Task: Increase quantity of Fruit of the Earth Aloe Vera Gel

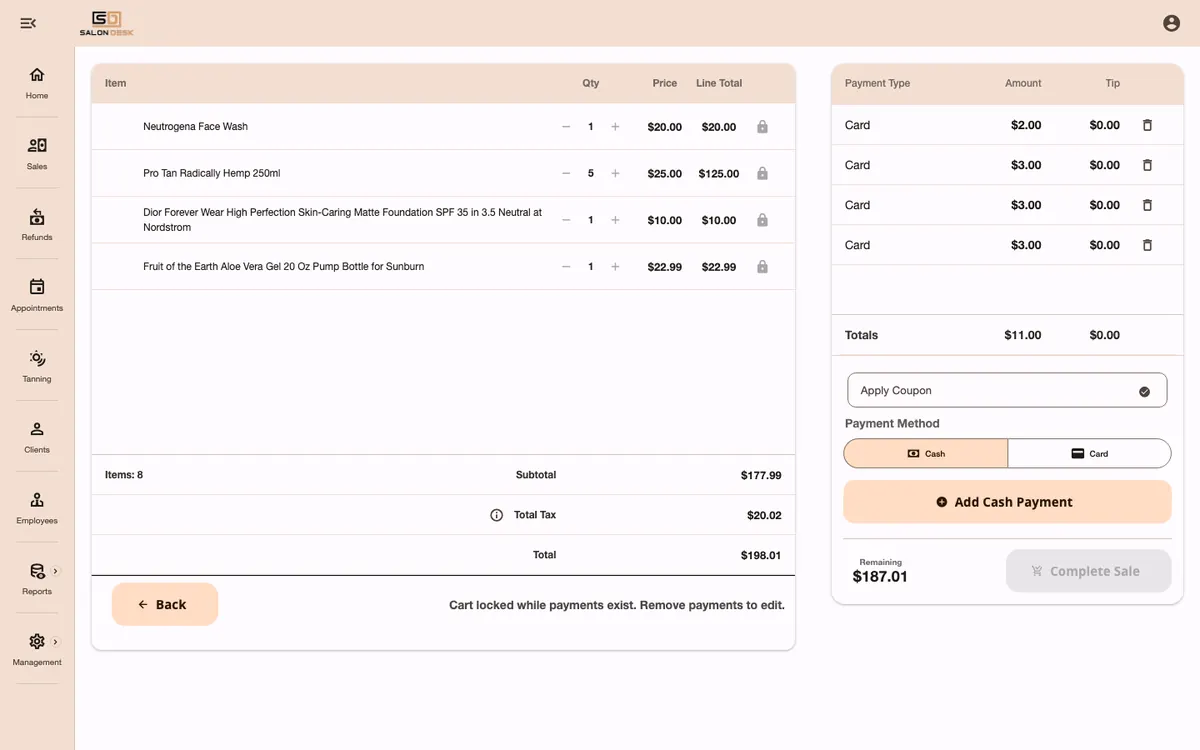Action: pos(615,267)
